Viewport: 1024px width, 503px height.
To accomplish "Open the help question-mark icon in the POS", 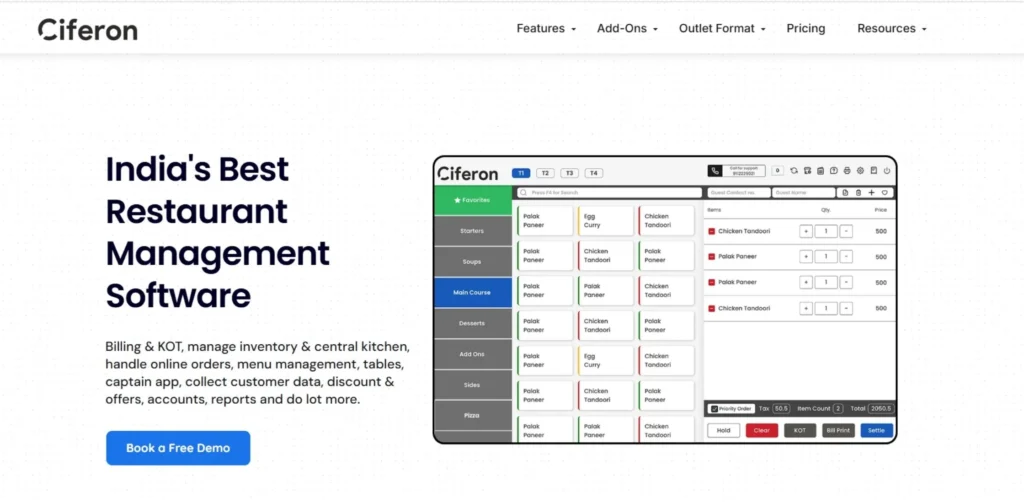I will (834, 171).
